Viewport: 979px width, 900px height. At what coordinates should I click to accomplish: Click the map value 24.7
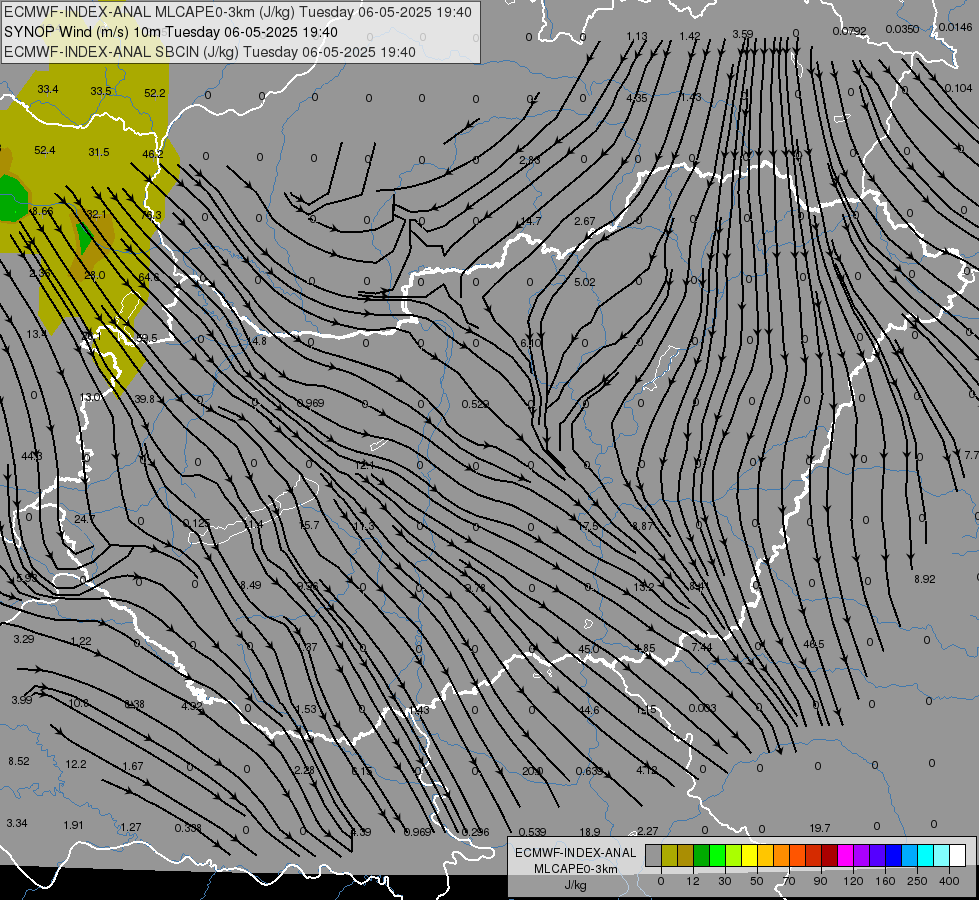click(x=84, y=519)
